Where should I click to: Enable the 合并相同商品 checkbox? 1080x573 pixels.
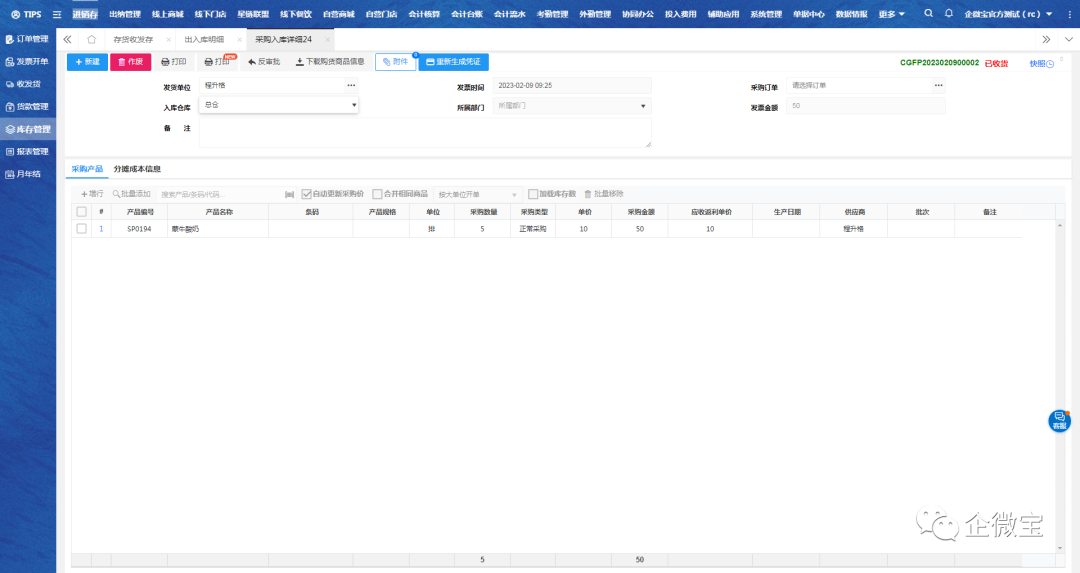(377, 194)
